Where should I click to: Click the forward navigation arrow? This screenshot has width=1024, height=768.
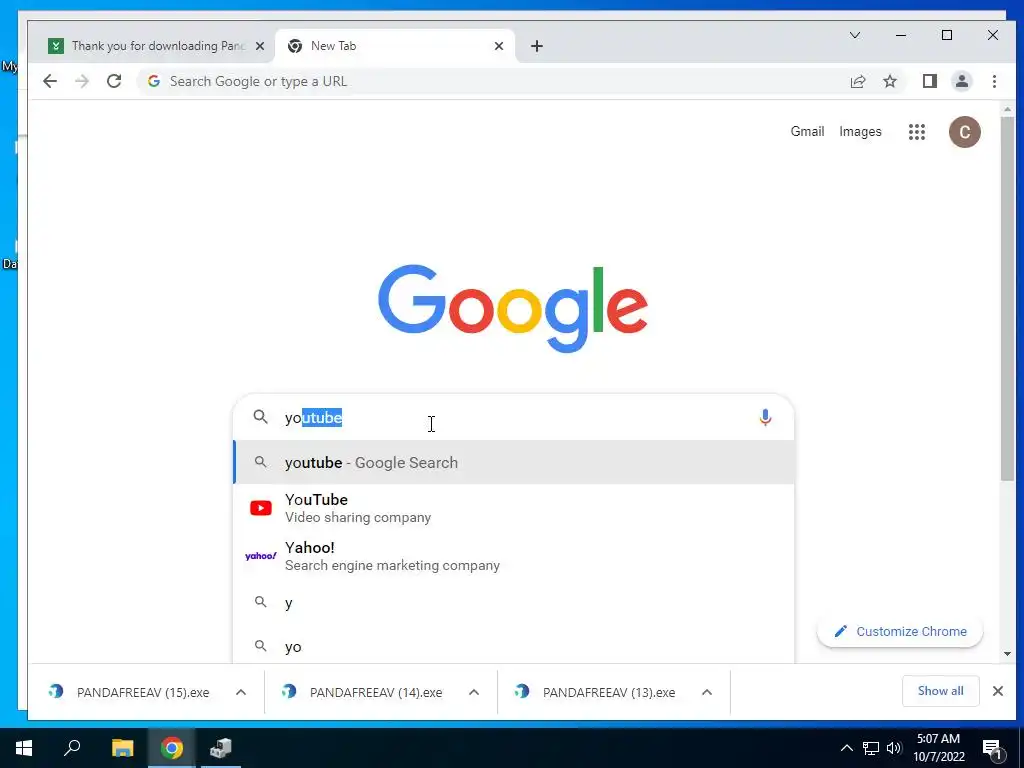pyautogui.click(x=82, y=81)
